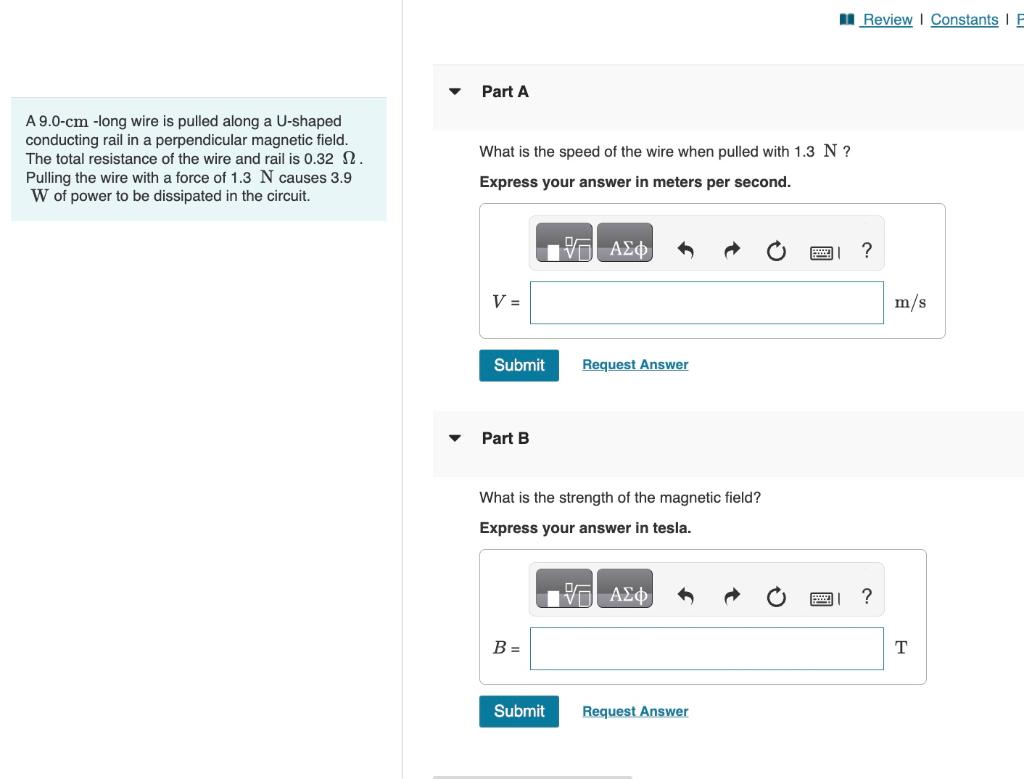The width and height of the screenshot is (1024, 779).
Task: Show keyboard shortcuts in Part A
Action: coord(824,253)
